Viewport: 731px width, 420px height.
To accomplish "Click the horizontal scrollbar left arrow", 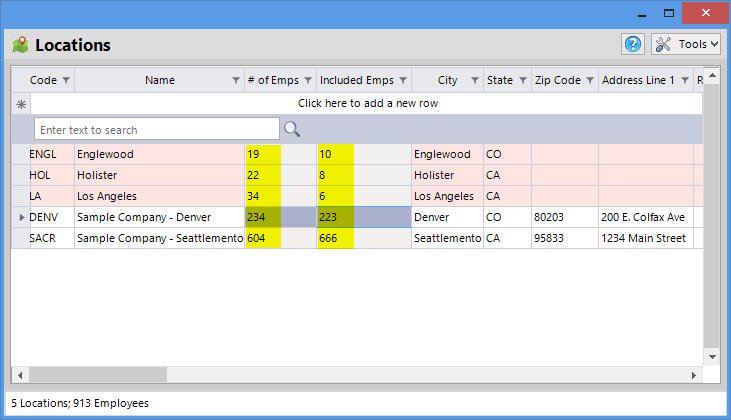I will coord(20,375).
